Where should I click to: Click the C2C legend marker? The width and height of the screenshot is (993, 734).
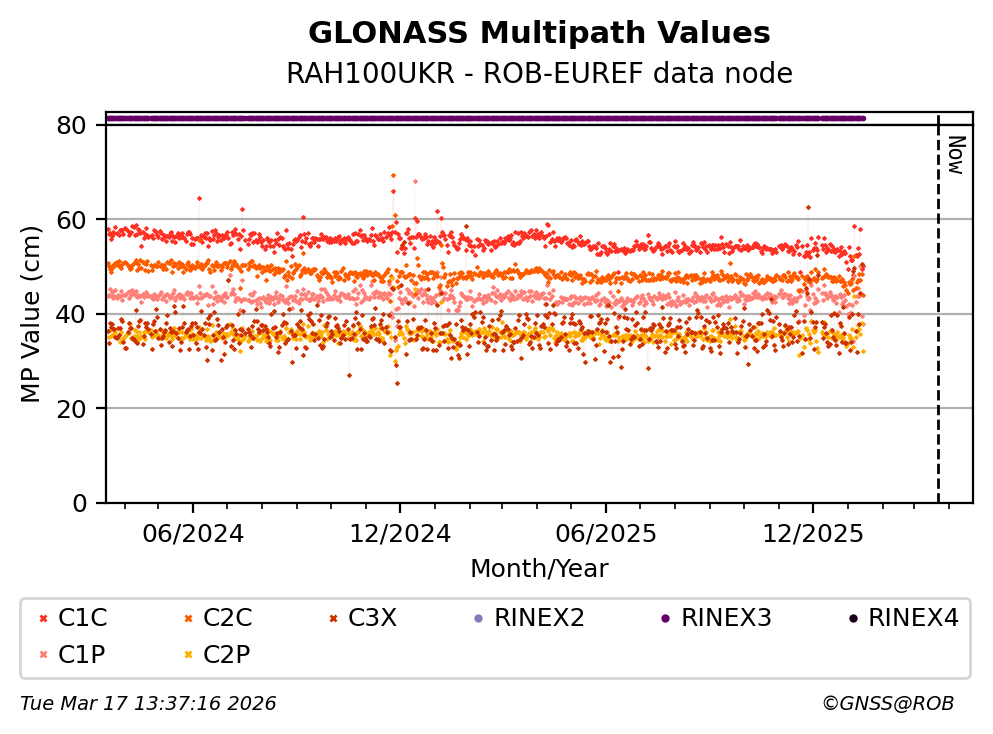tap(187, 619)
